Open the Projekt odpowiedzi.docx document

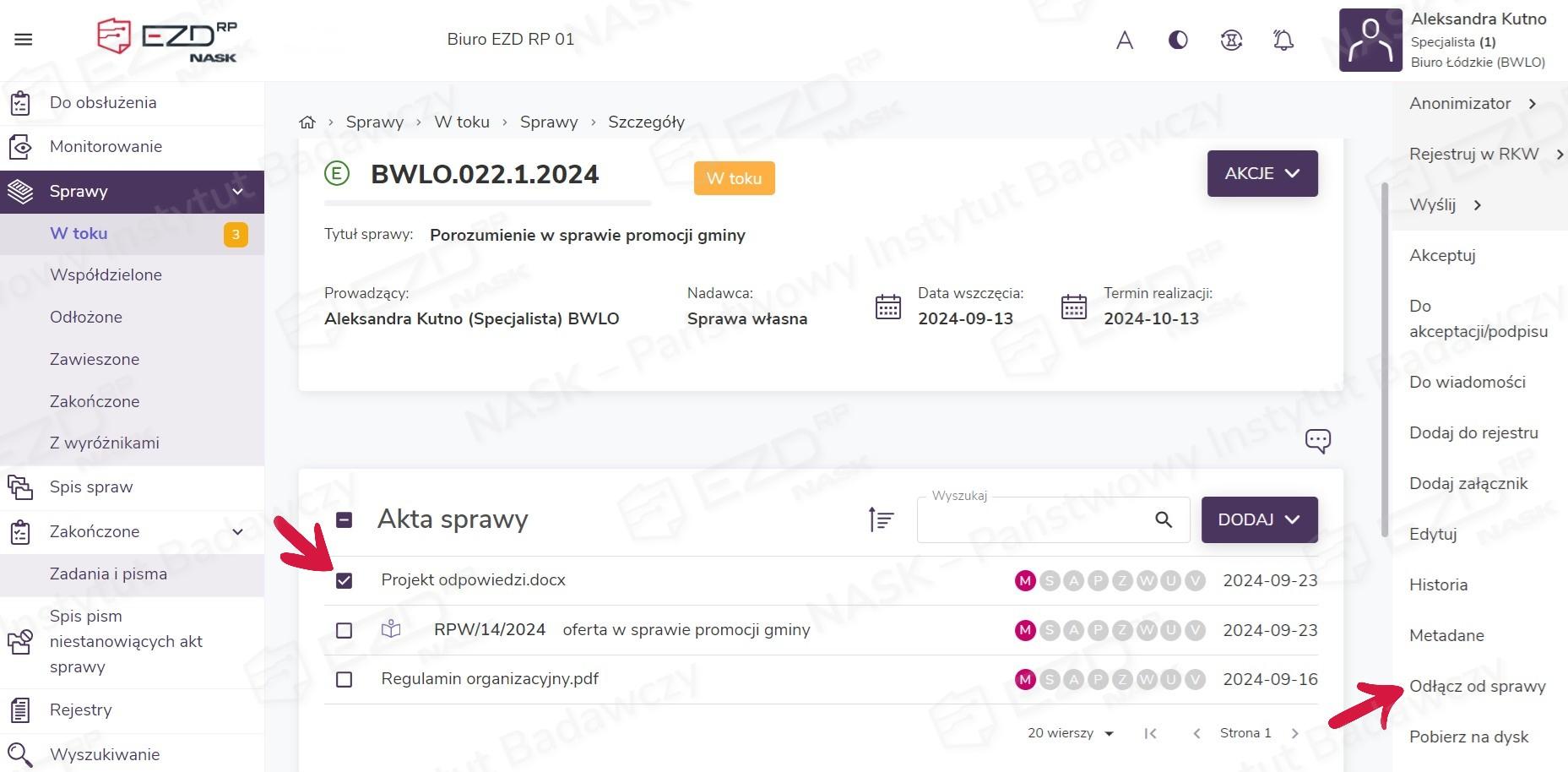pos(473,580)
